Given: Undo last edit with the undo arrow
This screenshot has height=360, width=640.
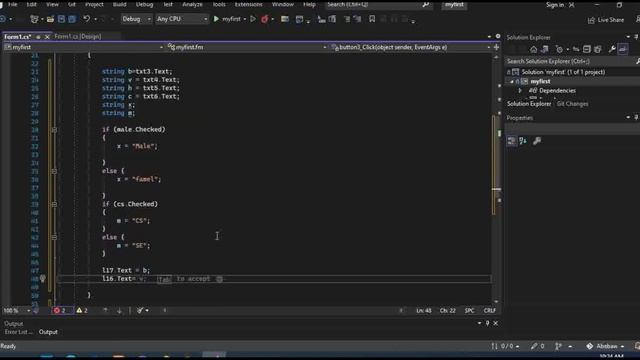Looking at the screenshot, I should [x=86, y=19].
